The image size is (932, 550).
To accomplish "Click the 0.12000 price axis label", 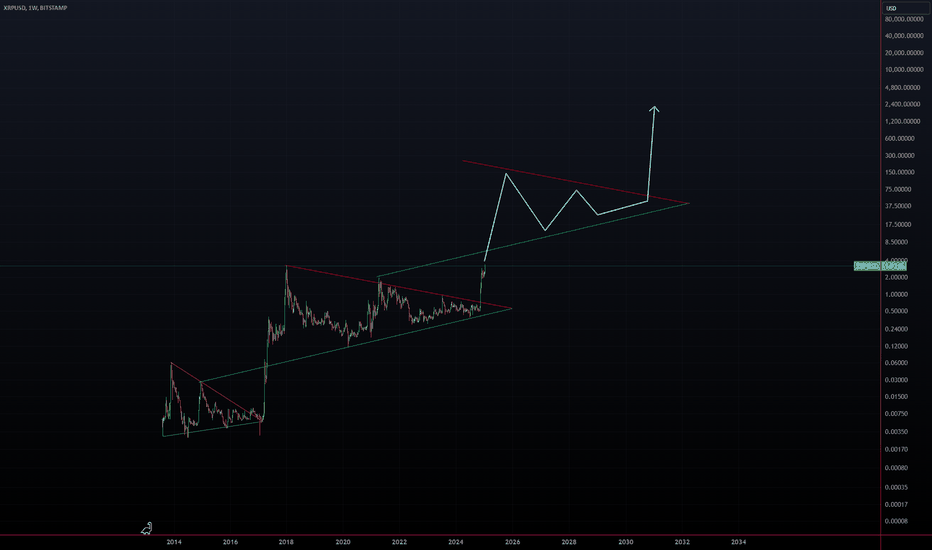I will 896,346.
